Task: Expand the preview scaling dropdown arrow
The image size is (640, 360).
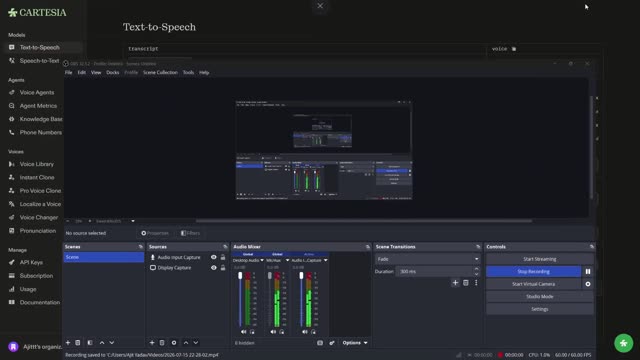Action: [133, 221]
